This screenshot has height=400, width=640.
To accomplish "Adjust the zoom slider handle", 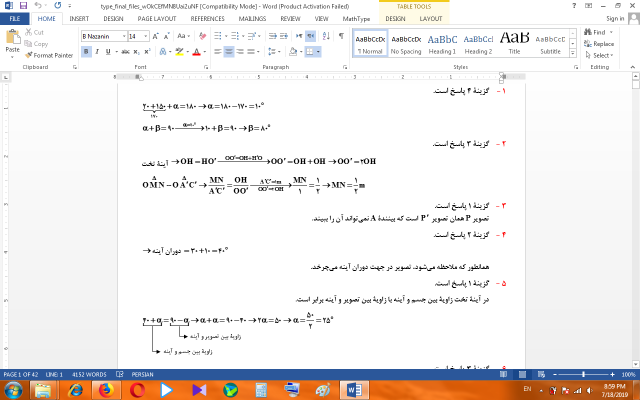I will point(583,374).
